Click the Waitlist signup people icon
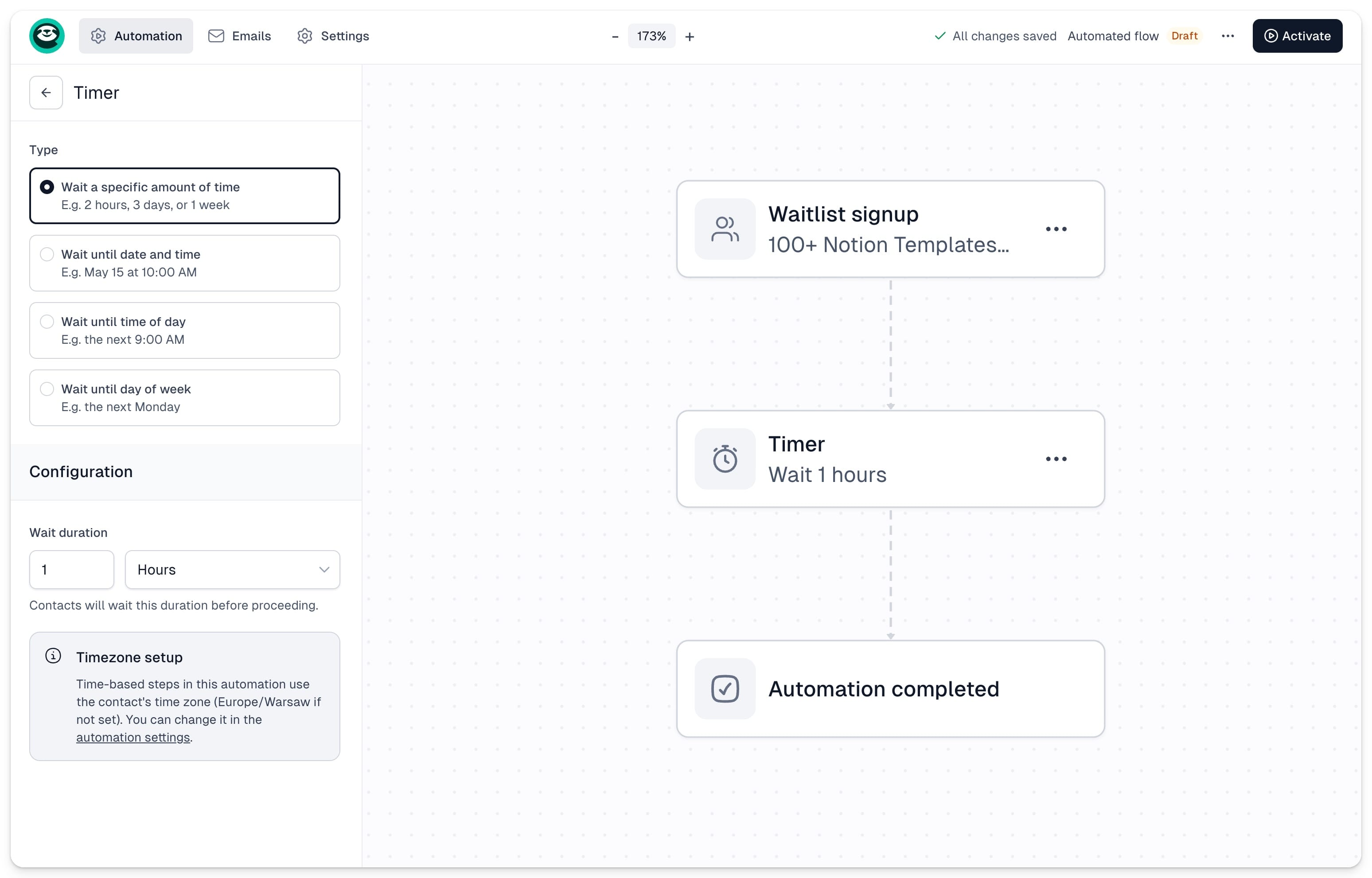The height and width of the screenshot is (878, 1372). [725, 229]
